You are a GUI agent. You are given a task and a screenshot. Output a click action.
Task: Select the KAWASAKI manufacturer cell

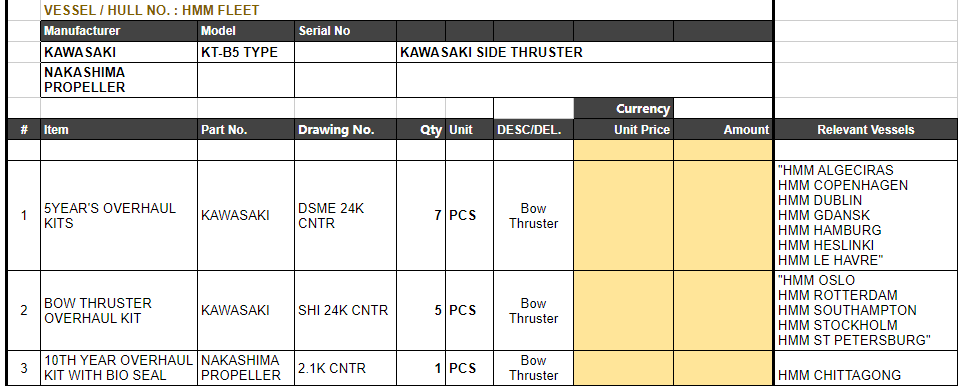tap(119, 52)
